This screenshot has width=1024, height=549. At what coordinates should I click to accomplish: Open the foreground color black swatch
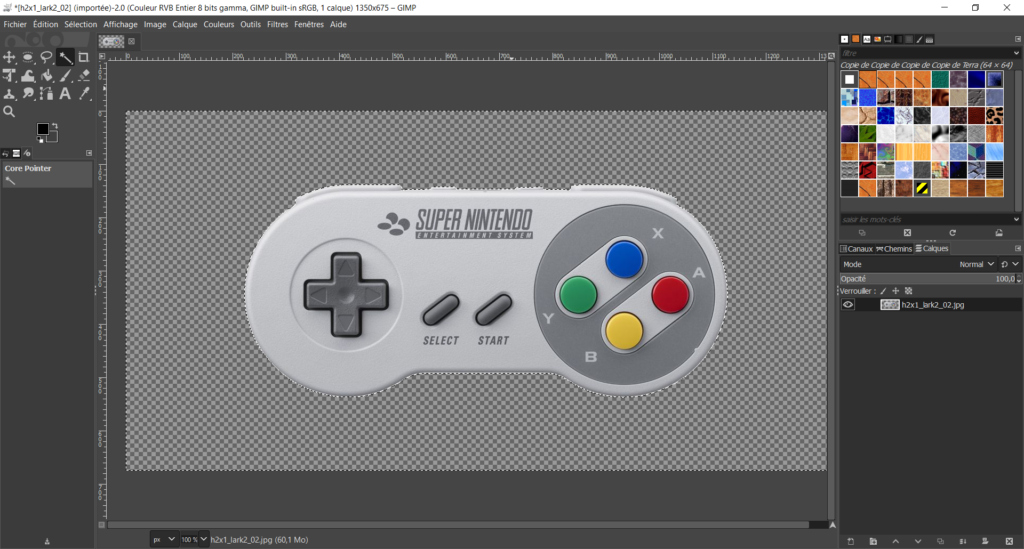pyautogui.click(x=42, y=129)
